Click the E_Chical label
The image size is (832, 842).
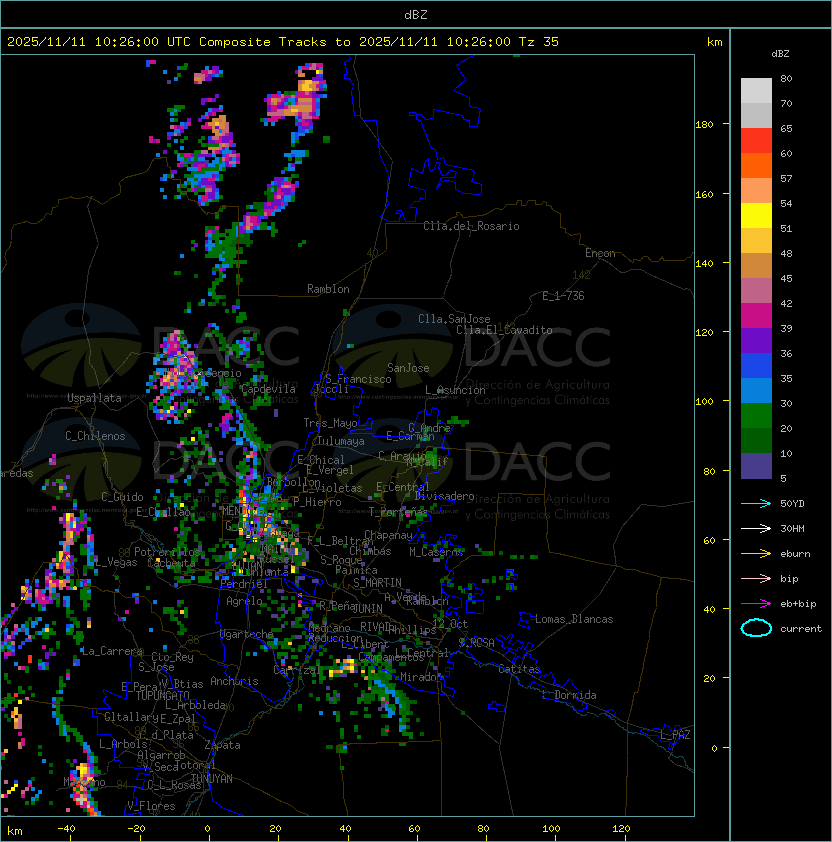click(x=321, y=460)
